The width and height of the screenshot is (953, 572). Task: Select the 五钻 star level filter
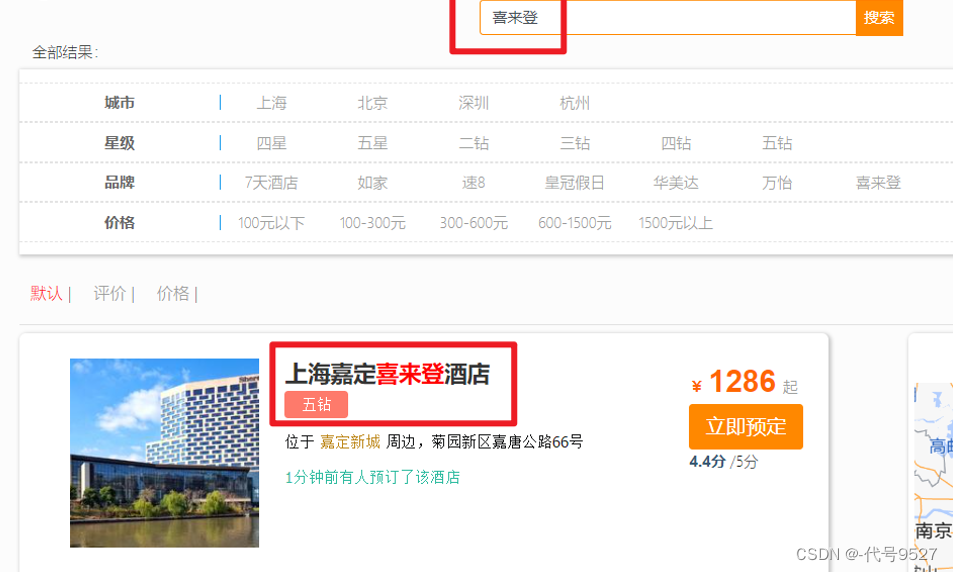coord(777,143)
